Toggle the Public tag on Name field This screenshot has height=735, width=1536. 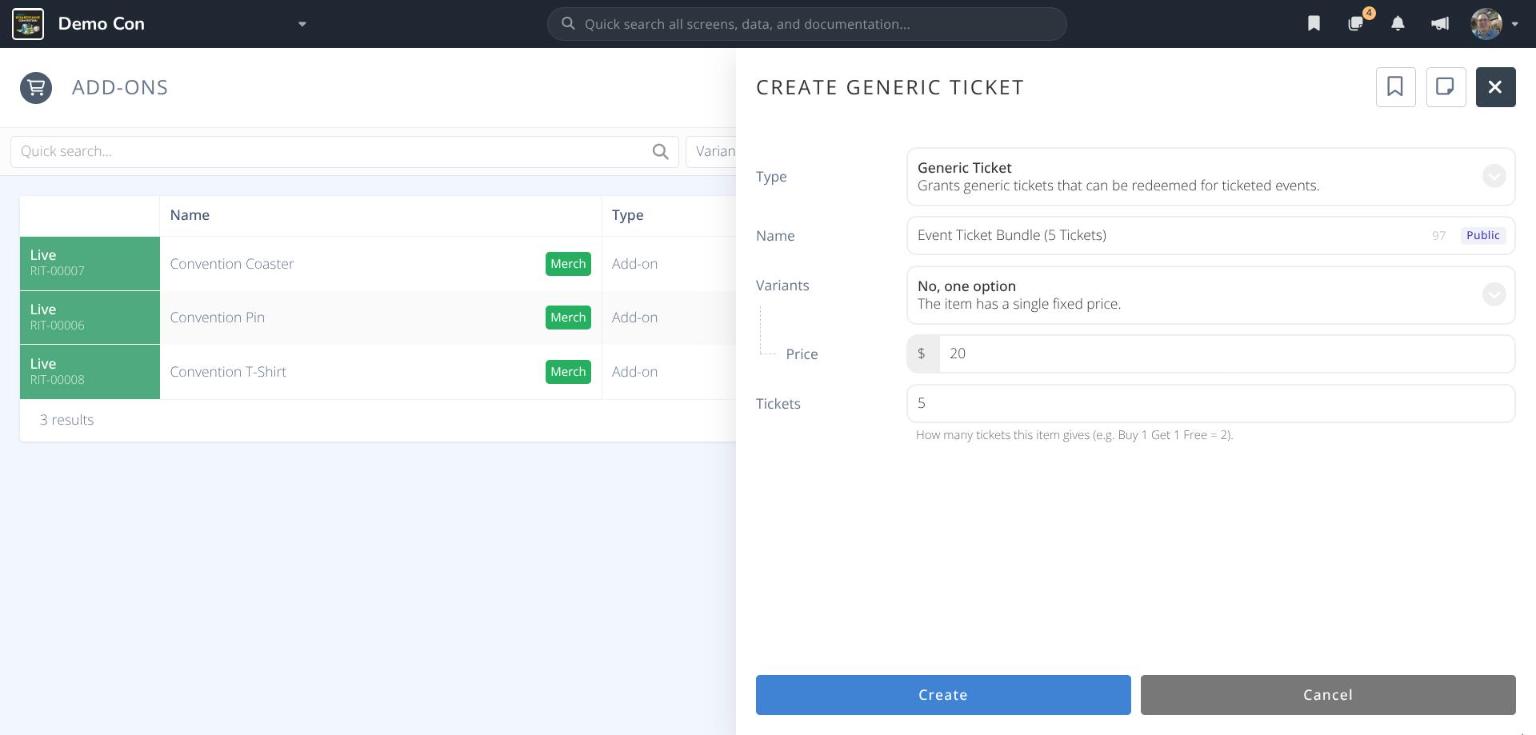(1482, 235)
